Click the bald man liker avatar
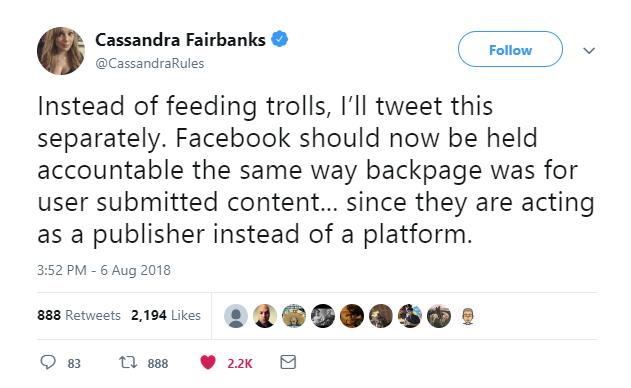 point(265,316)
